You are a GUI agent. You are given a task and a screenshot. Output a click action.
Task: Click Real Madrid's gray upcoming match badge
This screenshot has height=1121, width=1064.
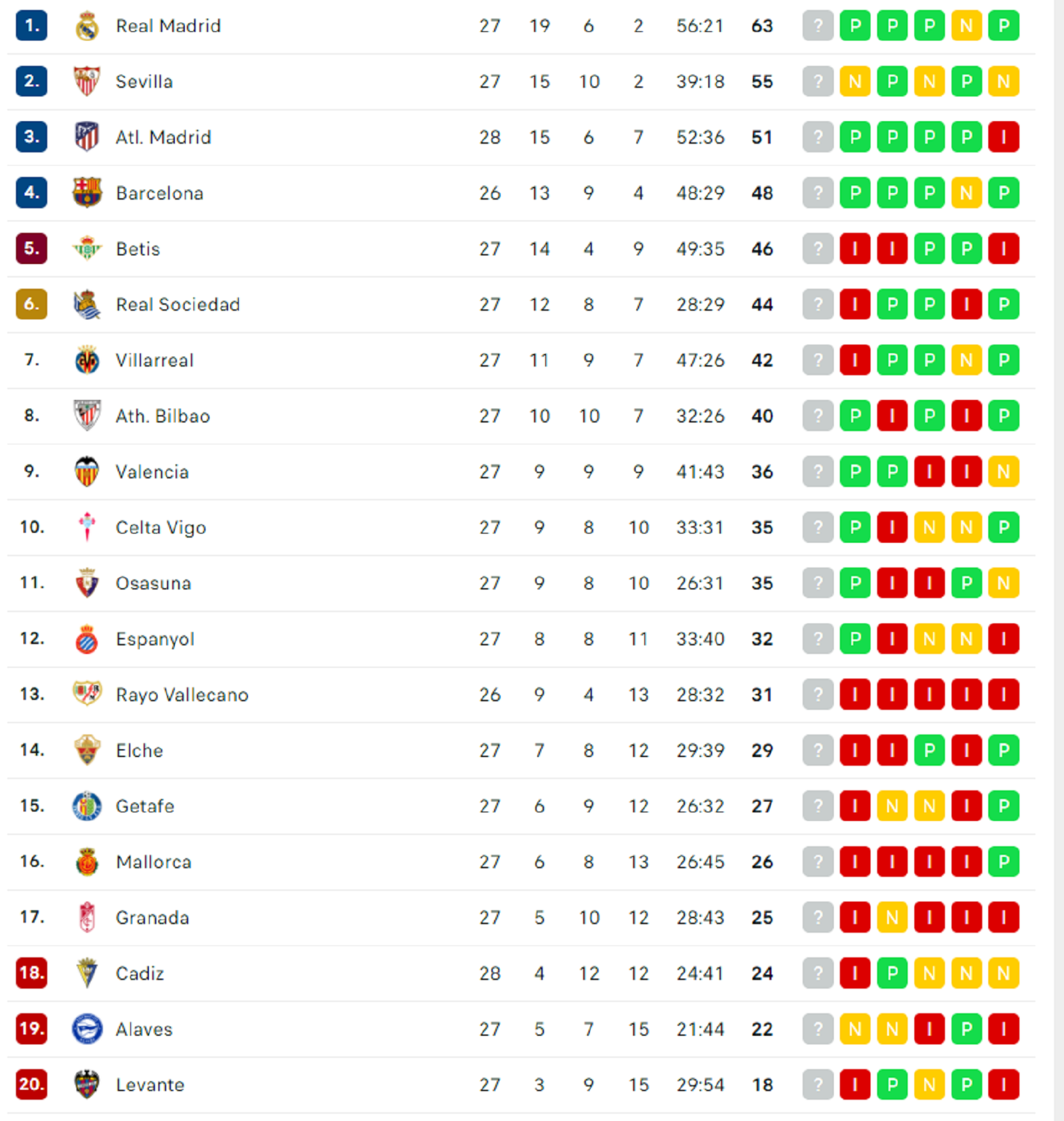click(818, 26)
